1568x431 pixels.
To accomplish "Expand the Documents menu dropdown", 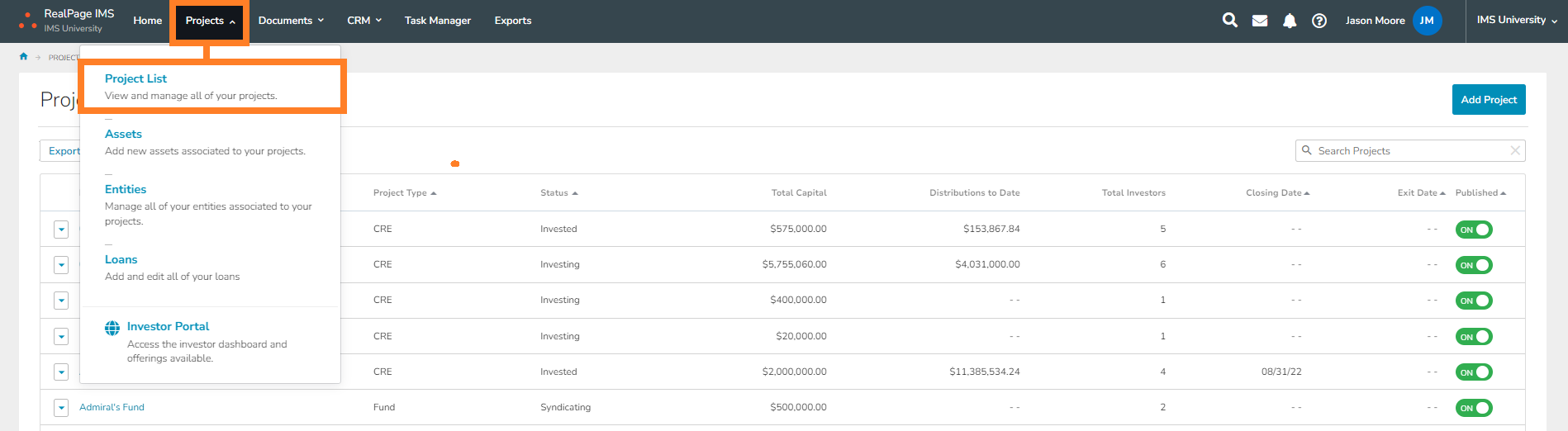I will click(x=291, y=21).
